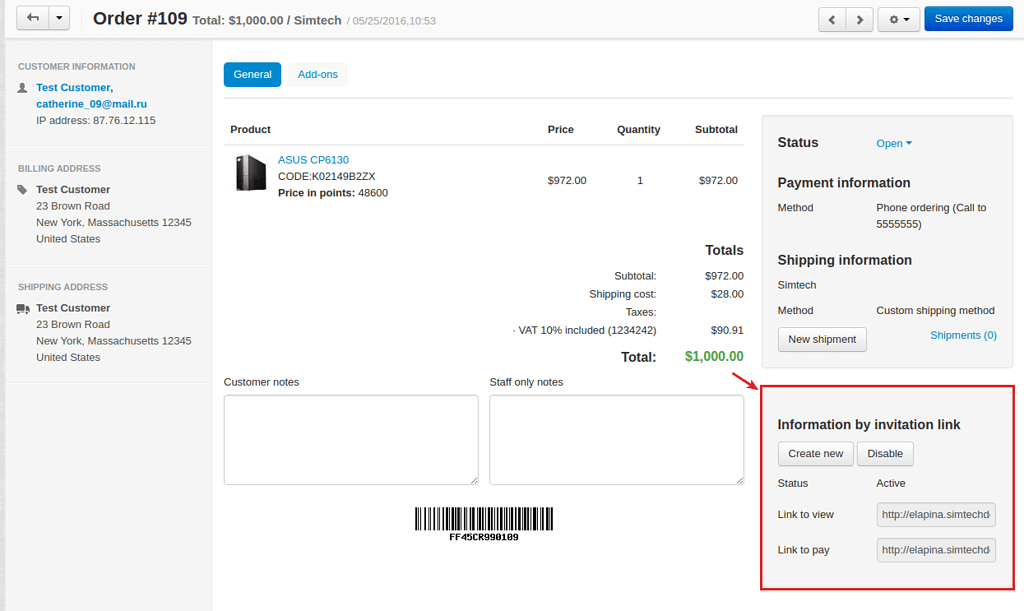The image size is (1024, 611).
Task: Click the catherine_09@mail.ru email link
Action: pos(90,104)
